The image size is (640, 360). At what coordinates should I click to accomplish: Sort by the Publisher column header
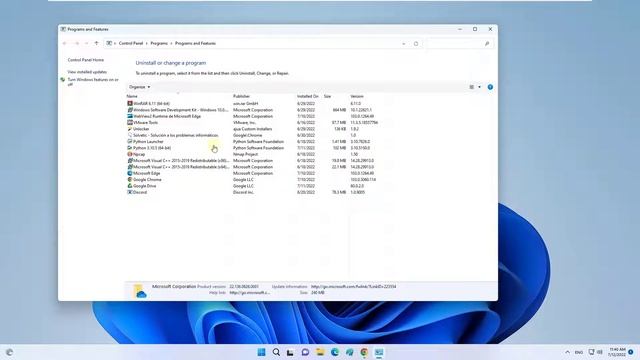click(x=241, y=96)
